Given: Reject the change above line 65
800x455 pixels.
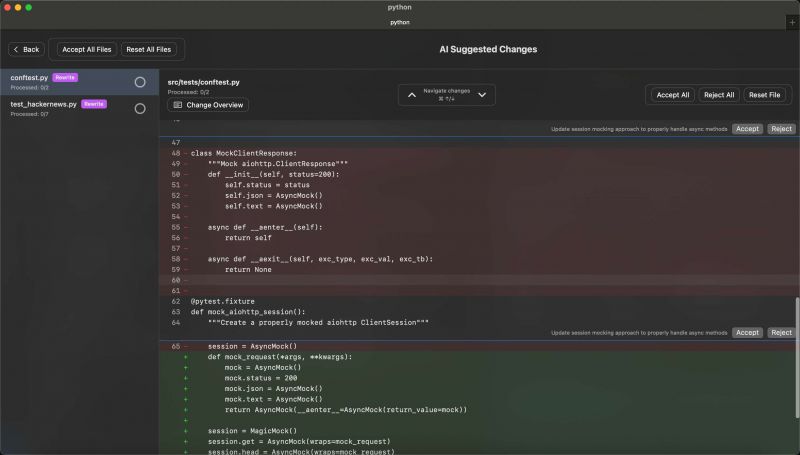Looking at the screenshot, I should coord(781,333).
